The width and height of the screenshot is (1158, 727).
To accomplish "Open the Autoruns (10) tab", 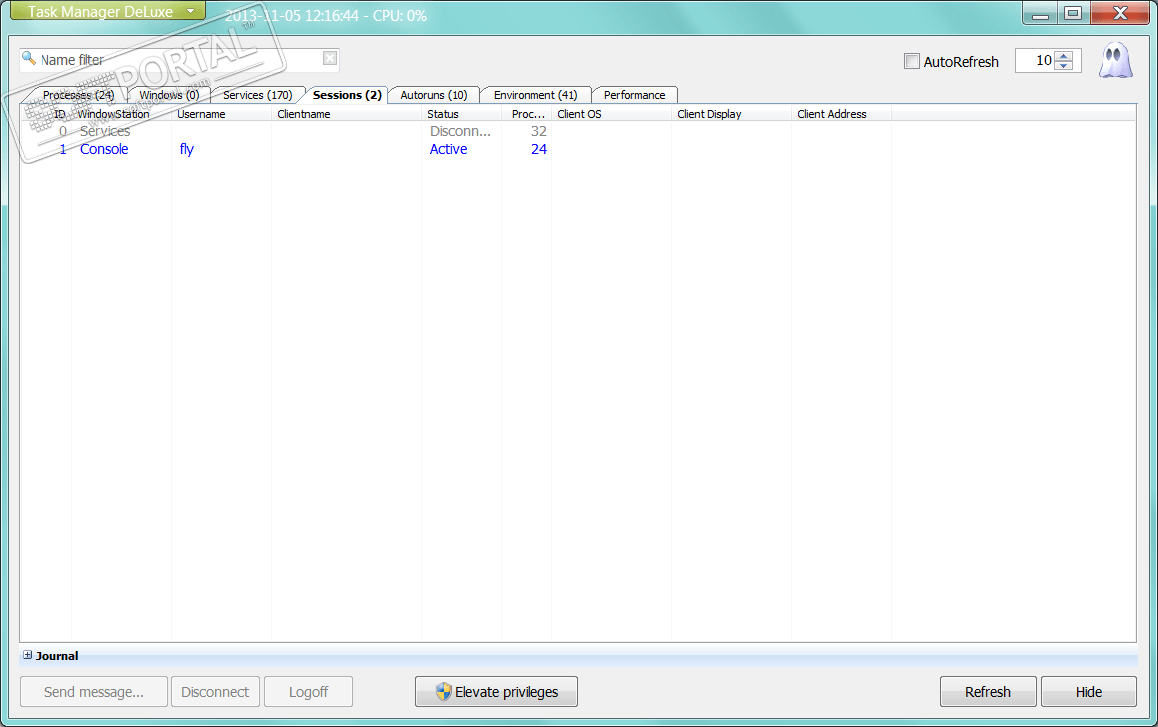I will point(434,95).
